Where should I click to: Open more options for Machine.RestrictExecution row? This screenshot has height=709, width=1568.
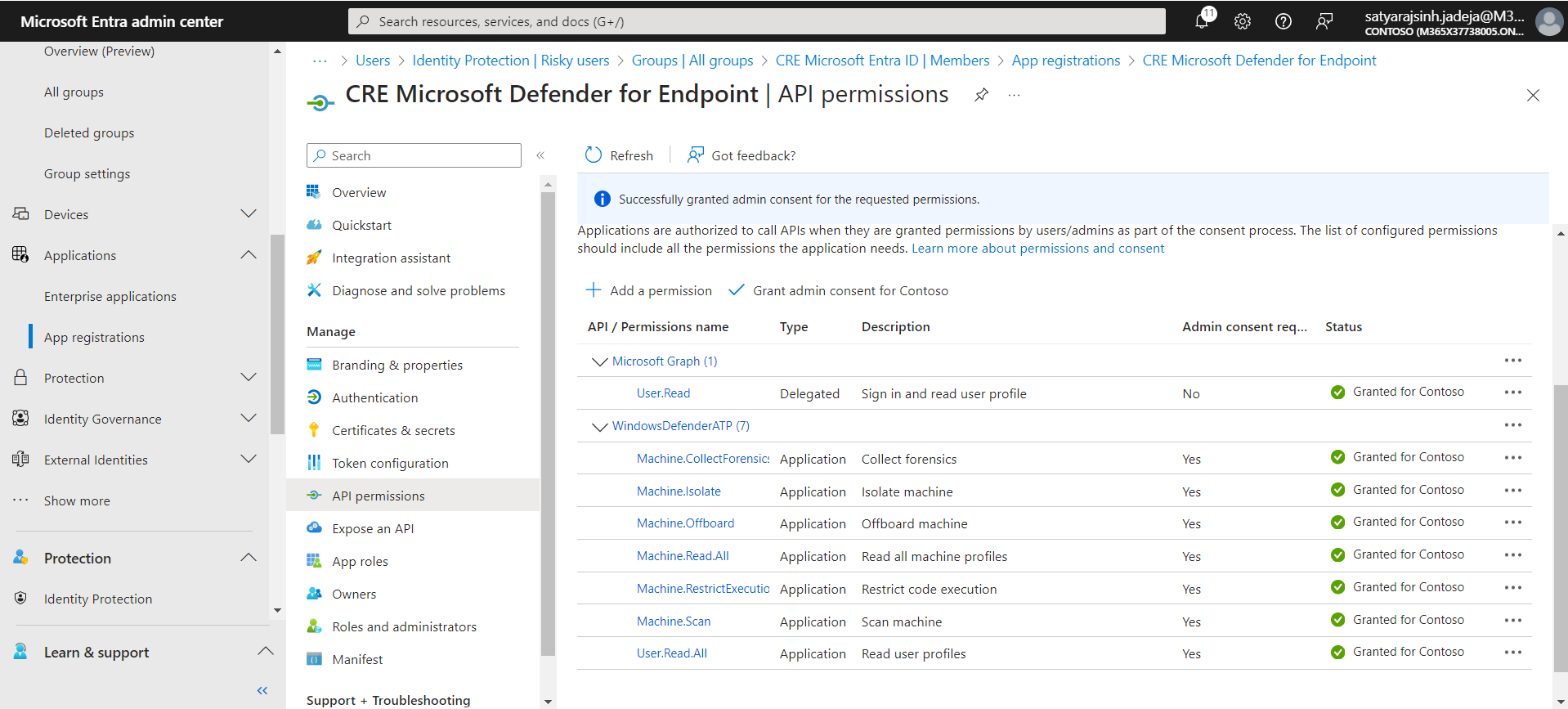(1513, 588)
